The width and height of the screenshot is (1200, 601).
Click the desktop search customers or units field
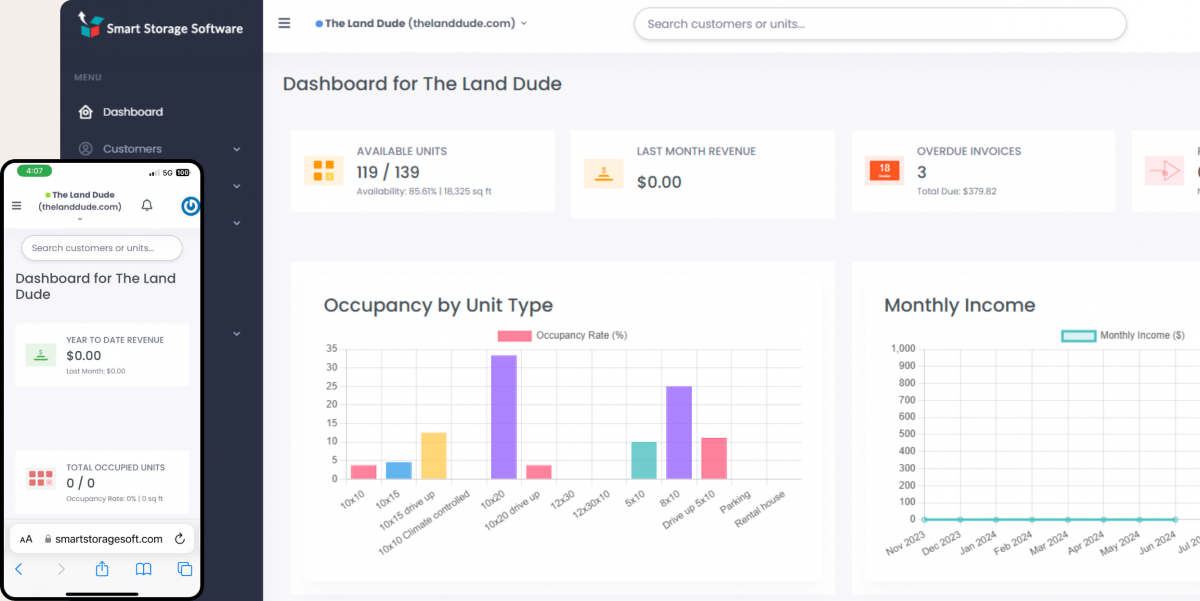pyautogui.click(x=879, y=24)
